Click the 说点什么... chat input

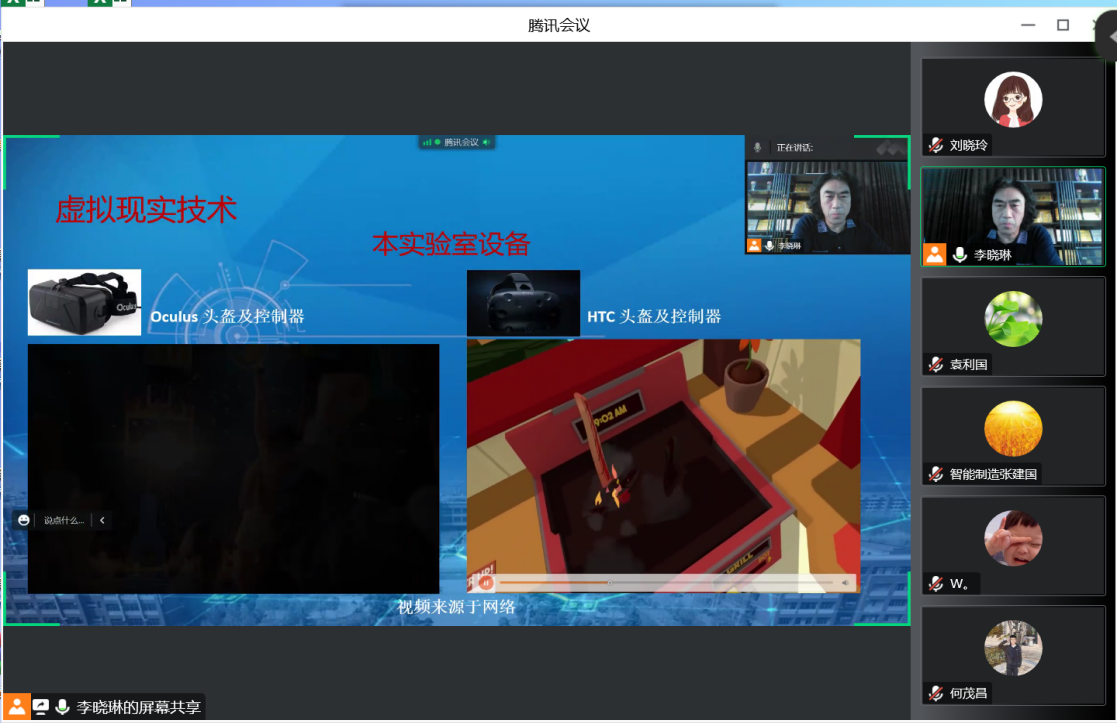point(64,520)
